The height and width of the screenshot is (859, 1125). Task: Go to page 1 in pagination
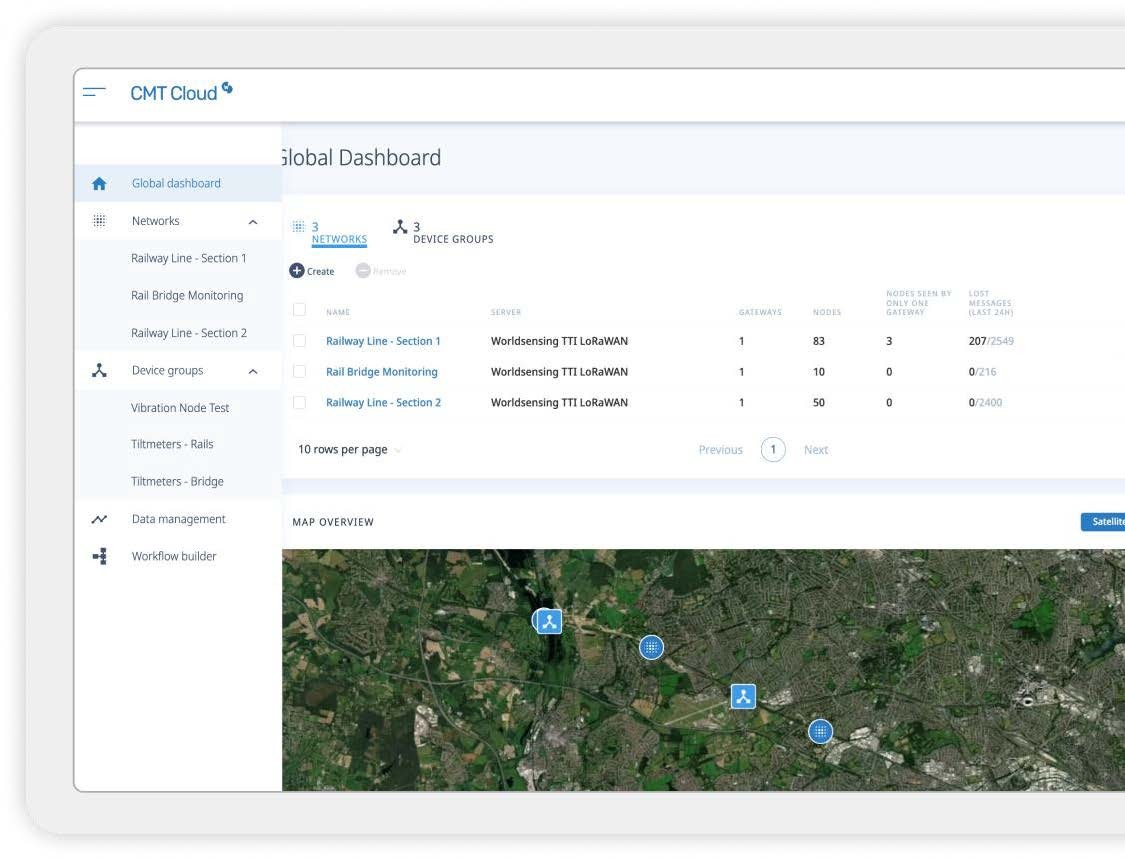coord(772,450)
